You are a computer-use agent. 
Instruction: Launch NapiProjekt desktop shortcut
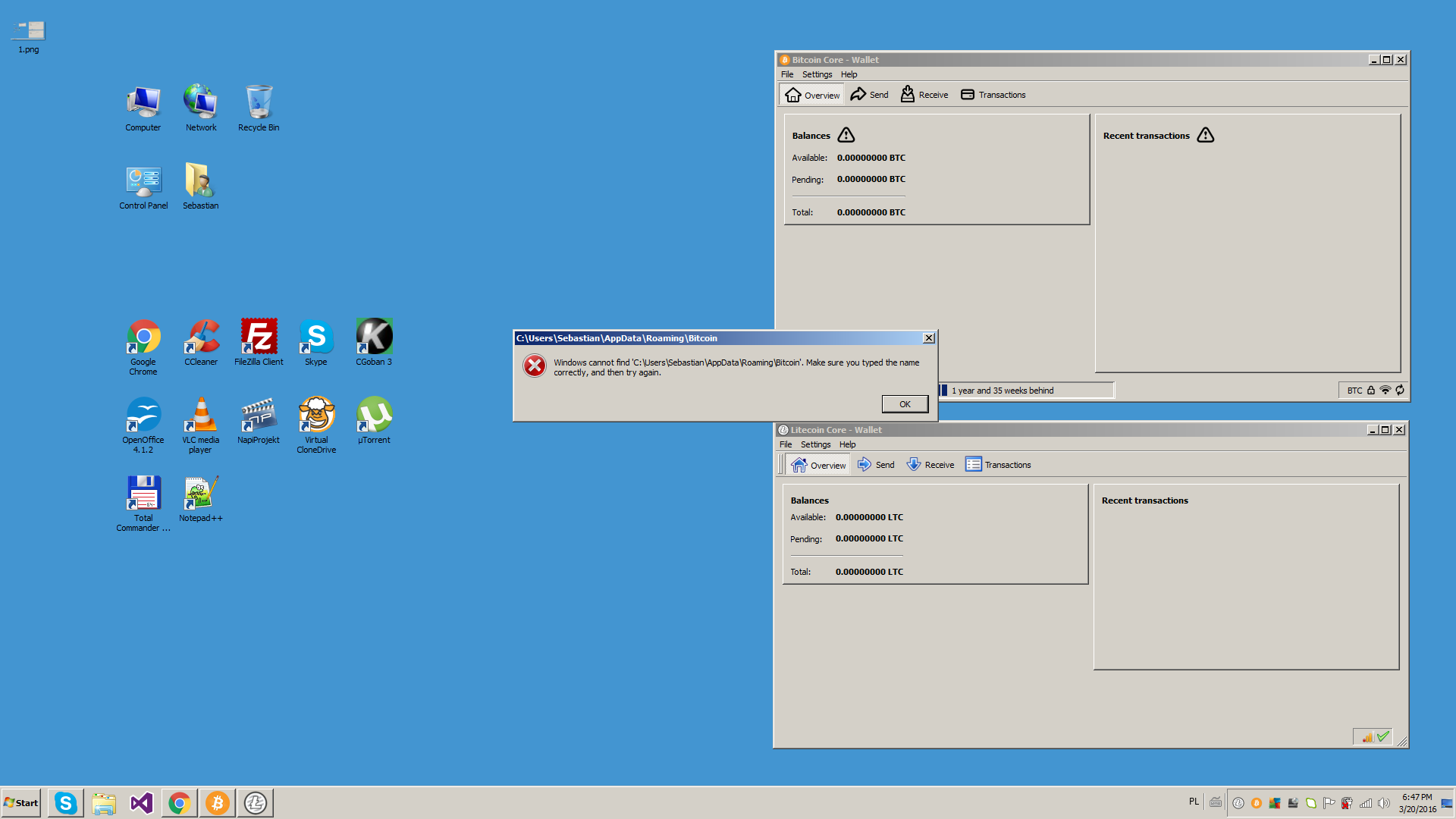(x=259, y=421)
